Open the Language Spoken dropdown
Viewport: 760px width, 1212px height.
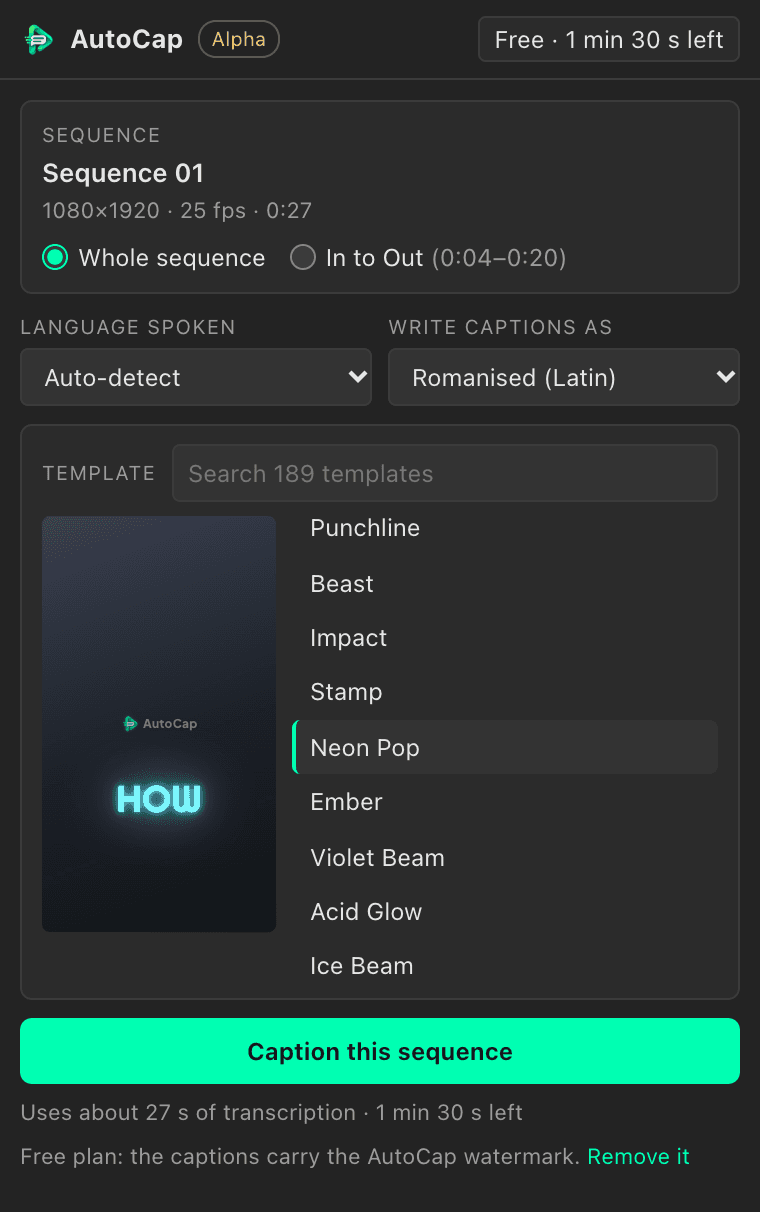coord(196,377)
